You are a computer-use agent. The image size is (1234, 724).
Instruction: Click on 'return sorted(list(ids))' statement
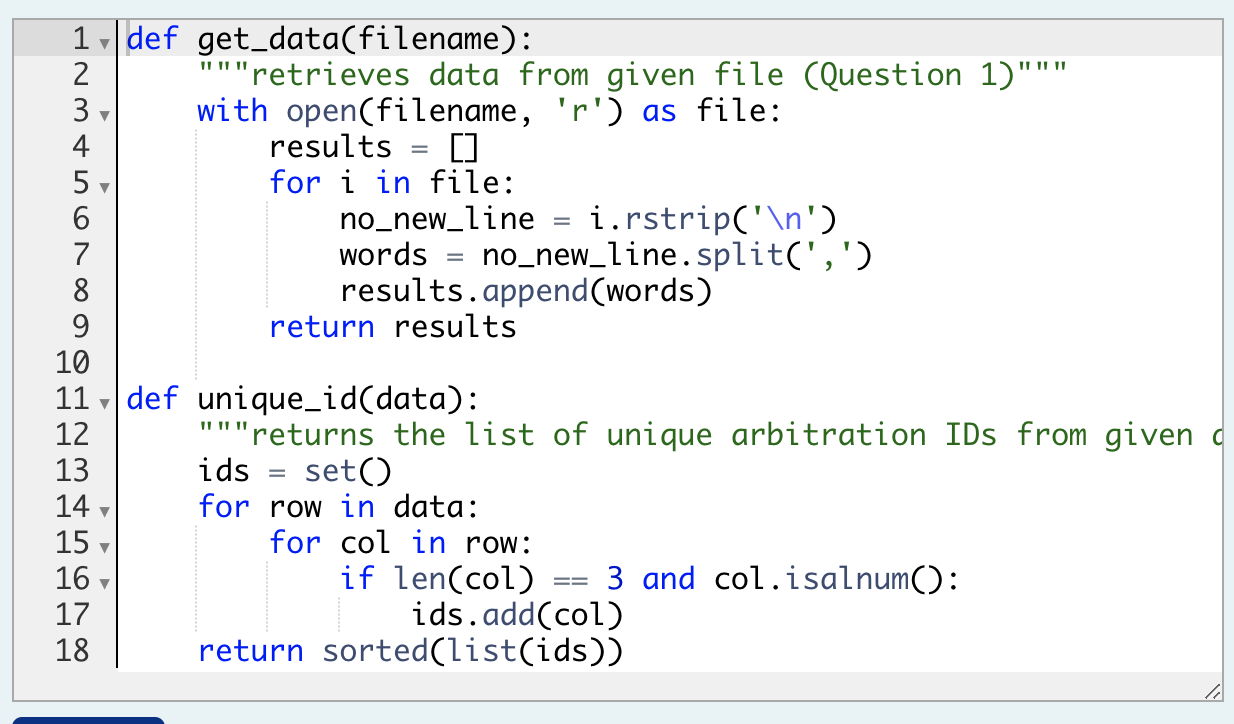pyautogui.click(x=410, y=651)
